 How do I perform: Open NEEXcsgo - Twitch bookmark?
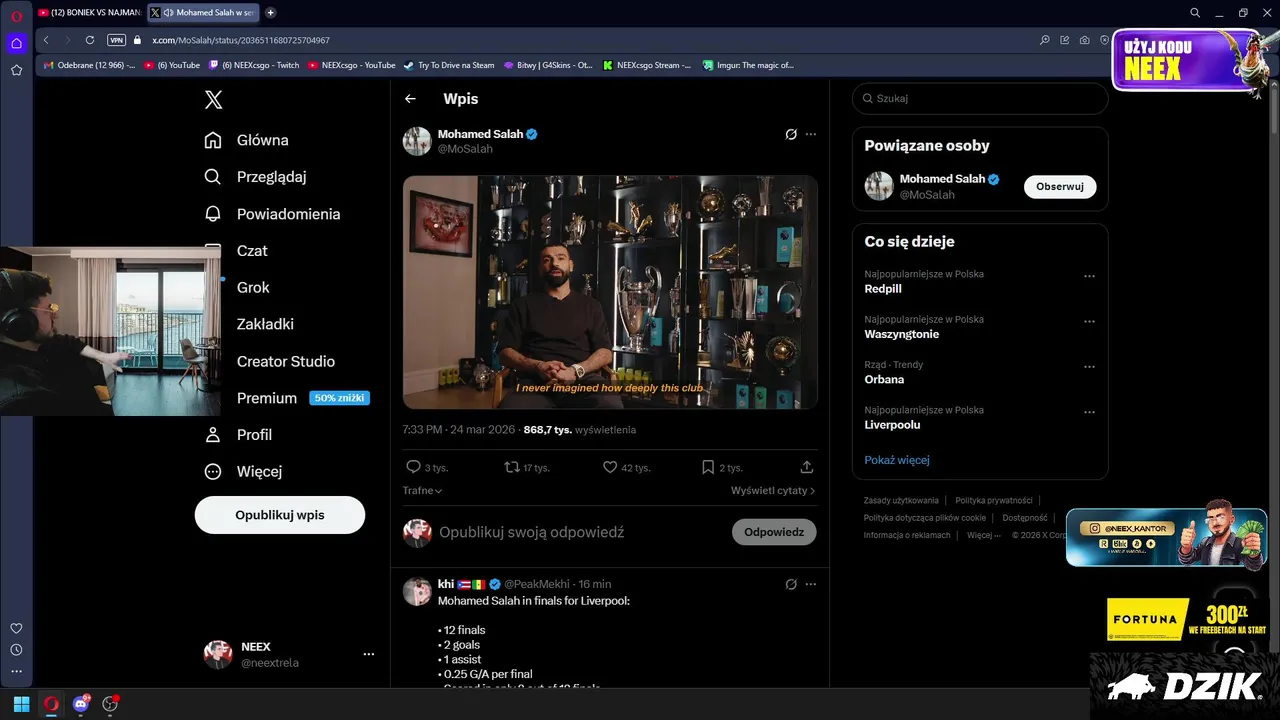tap(254, 65)
